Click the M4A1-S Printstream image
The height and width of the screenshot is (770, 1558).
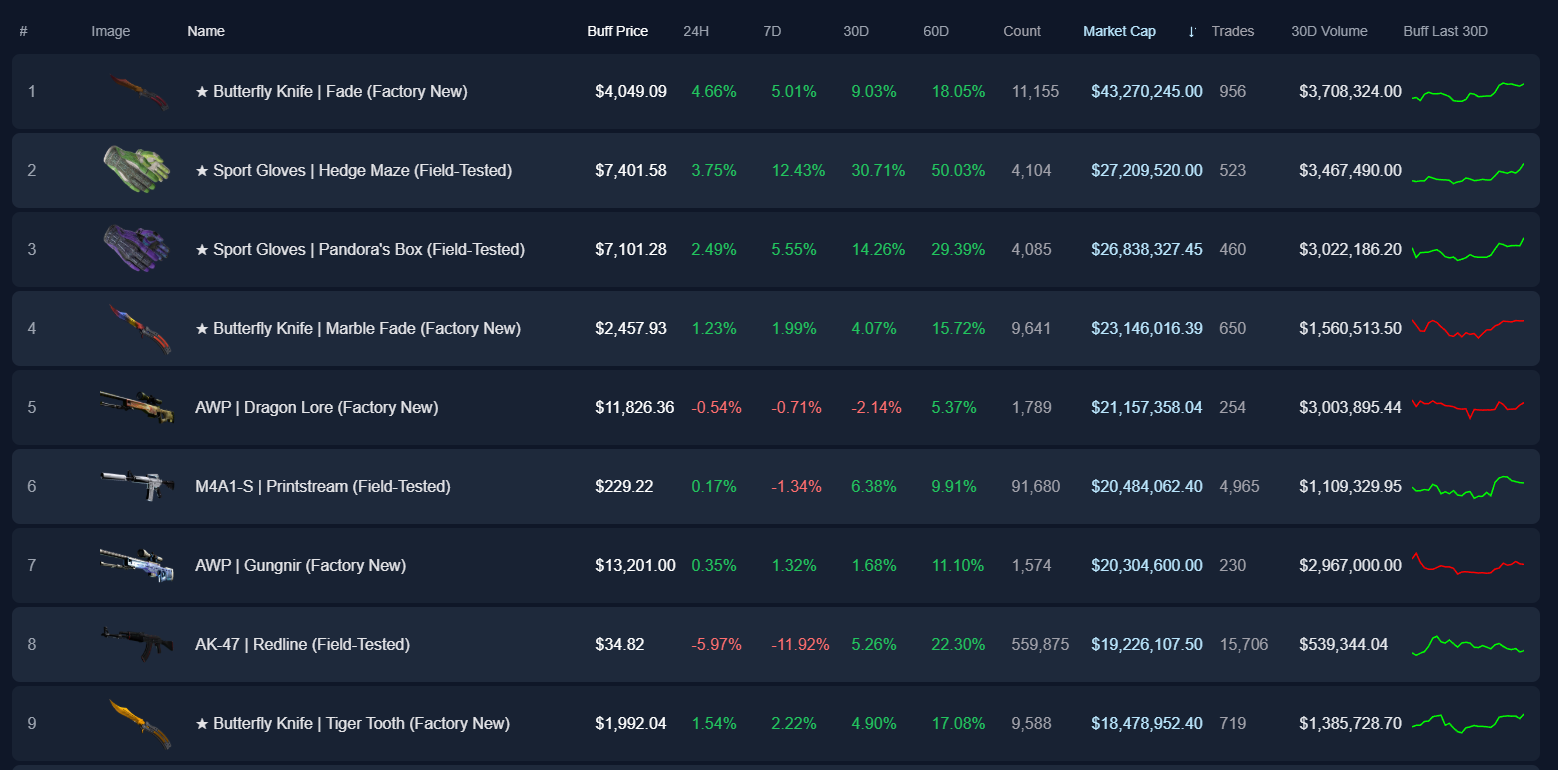coord(137,485)
